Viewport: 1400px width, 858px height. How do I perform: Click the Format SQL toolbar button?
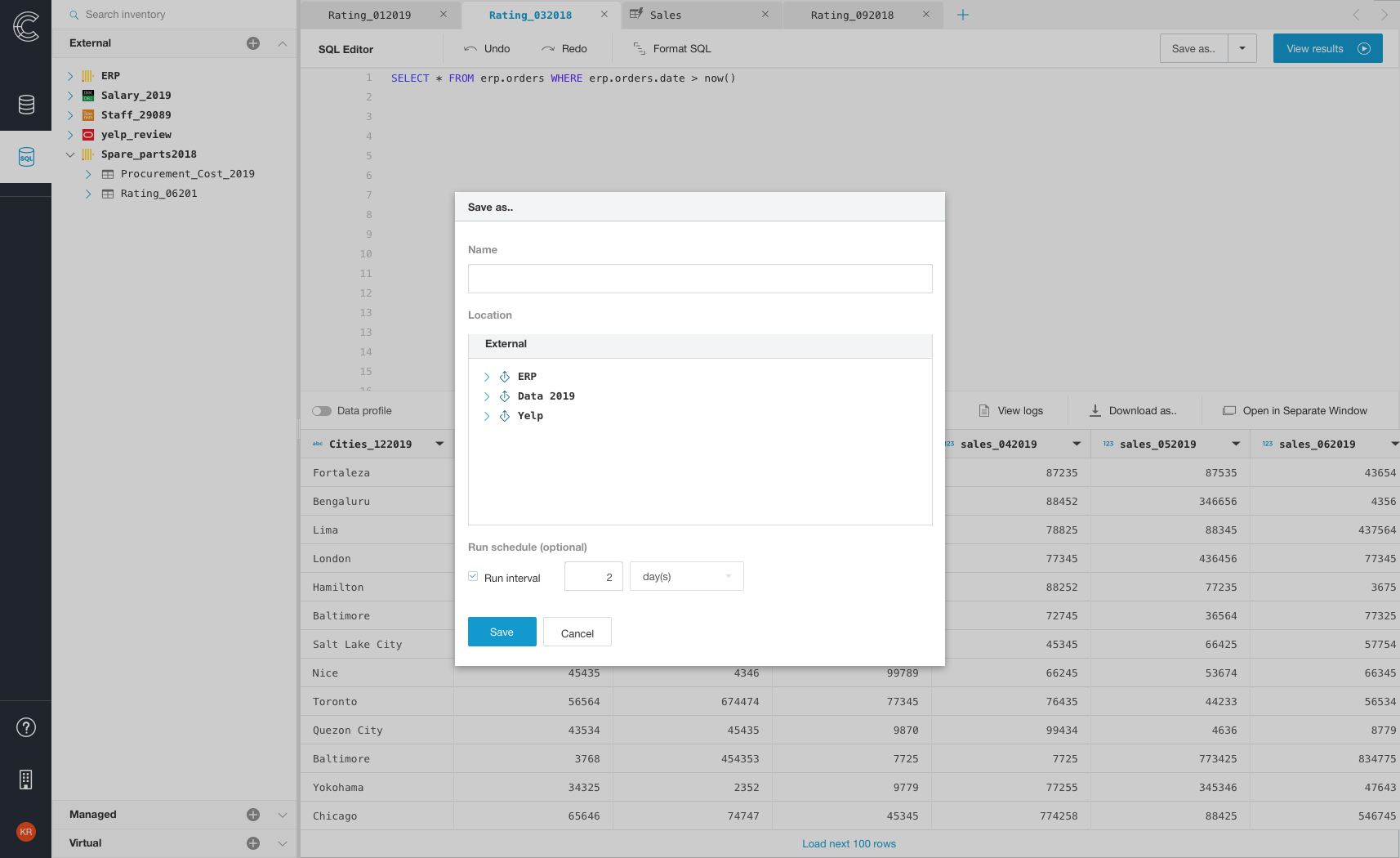(x=672, y=49)
